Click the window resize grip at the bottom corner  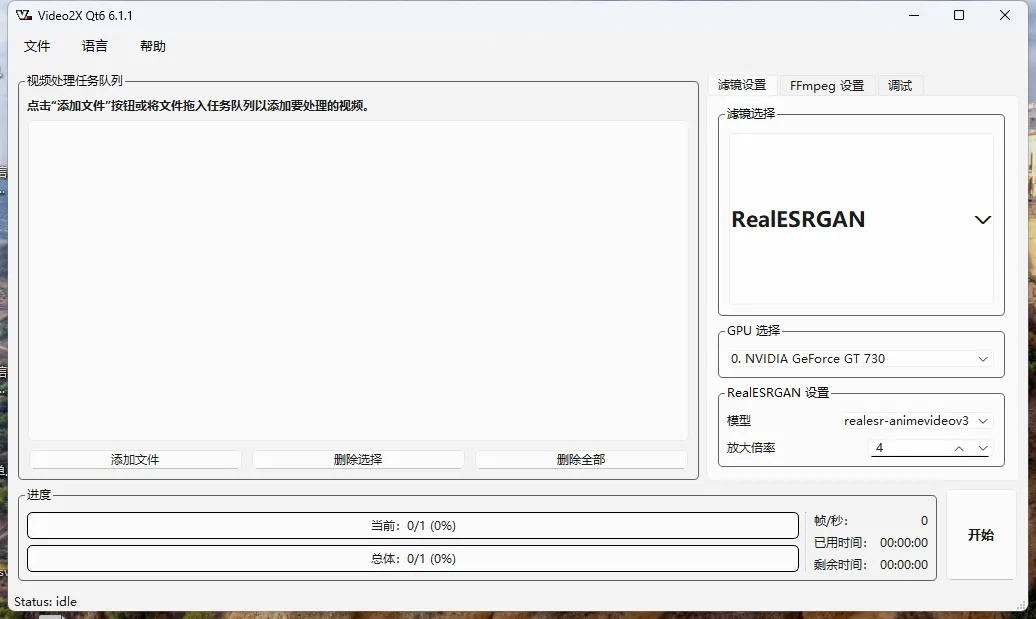coord(1021,604)
